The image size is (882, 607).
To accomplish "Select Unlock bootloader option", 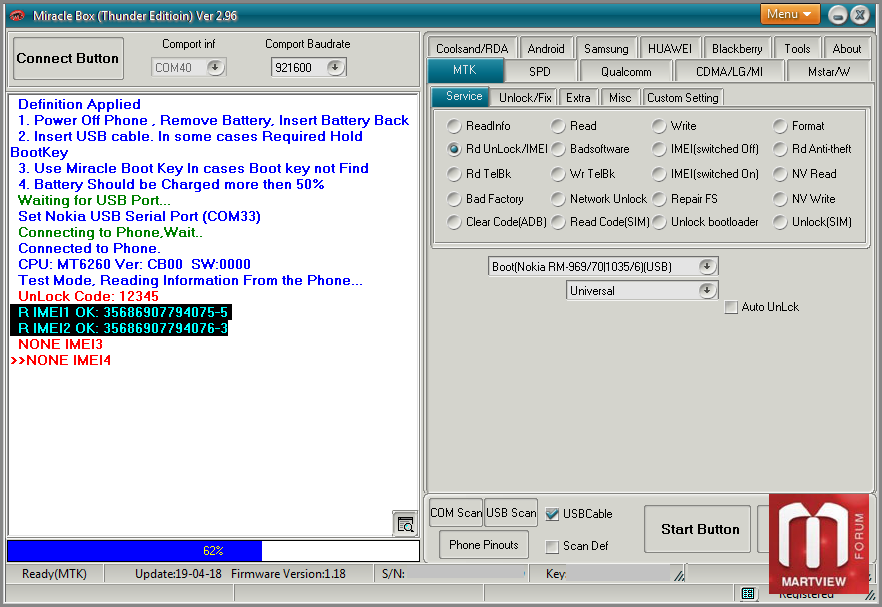I will coord(659,222).
